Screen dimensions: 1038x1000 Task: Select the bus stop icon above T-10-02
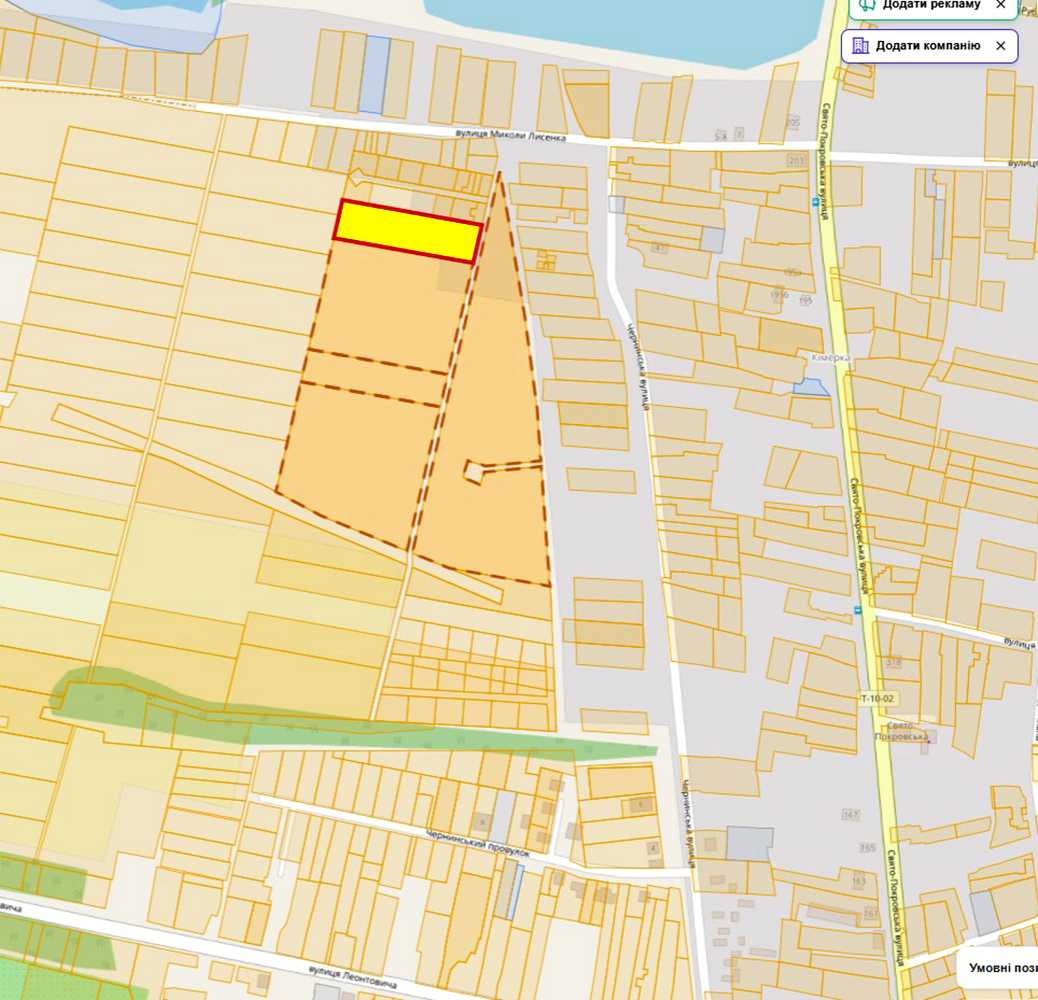coord(857,610)
